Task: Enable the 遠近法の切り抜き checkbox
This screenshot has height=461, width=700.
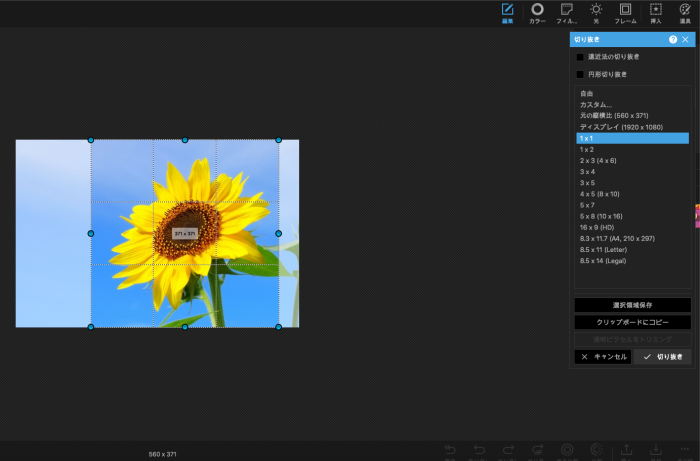Action: [x=580, y=57]
